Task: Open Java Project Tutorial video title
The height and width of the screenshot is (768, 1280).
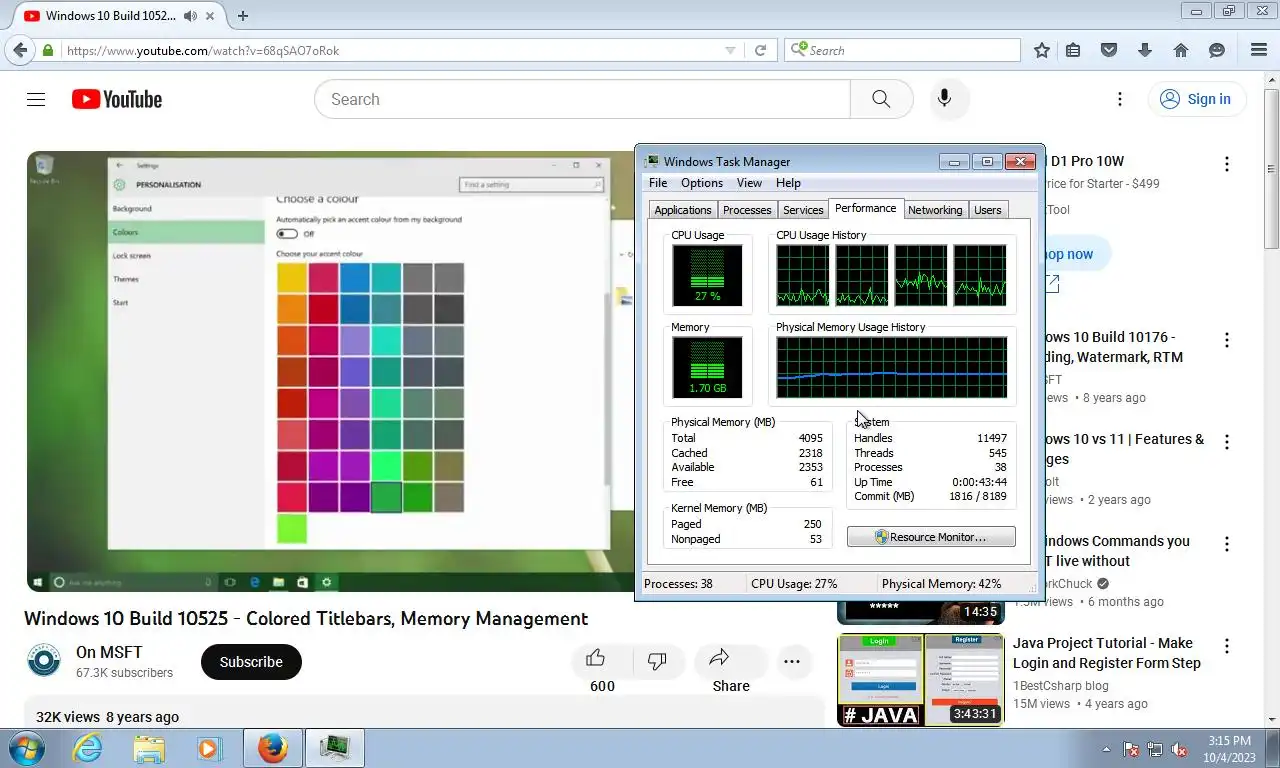Action: (x=1107, y=653)
